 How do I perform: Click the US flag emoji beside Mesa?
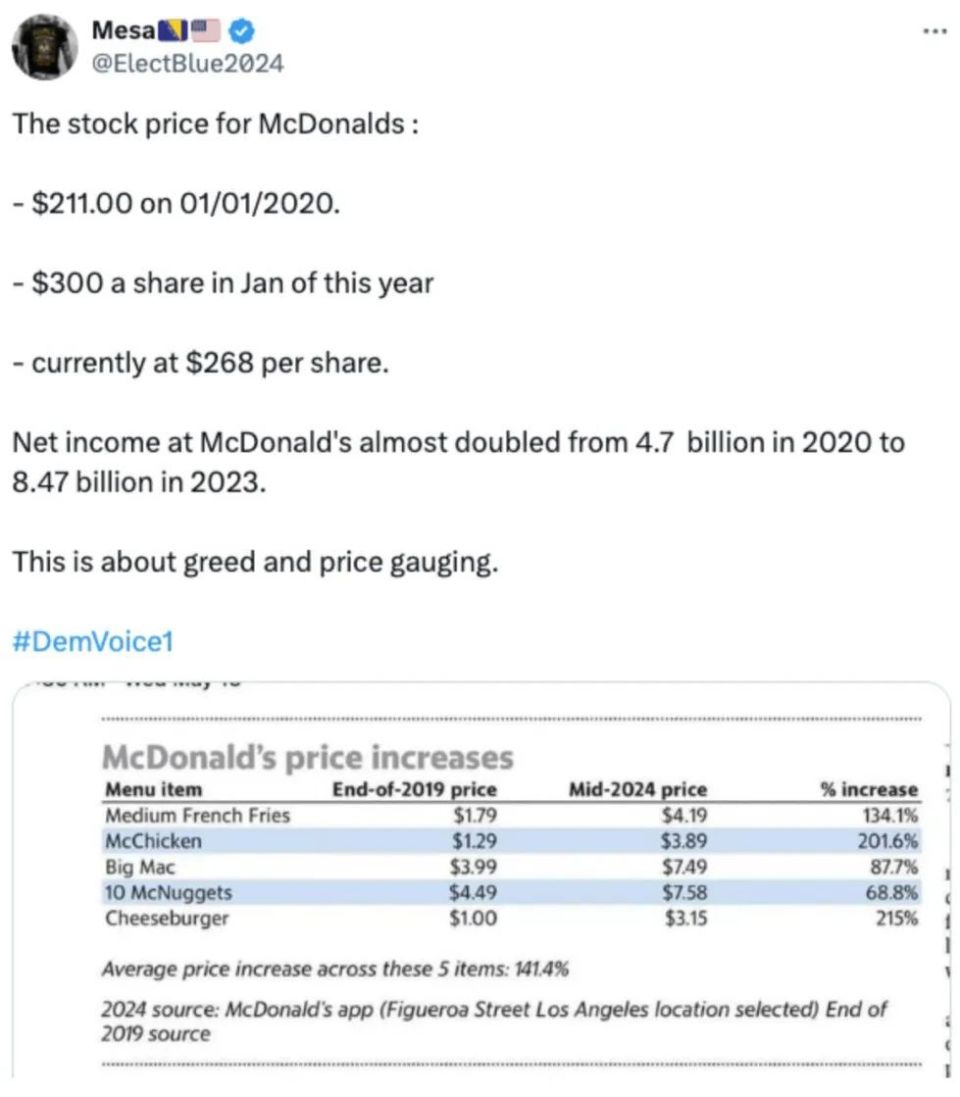205,31
